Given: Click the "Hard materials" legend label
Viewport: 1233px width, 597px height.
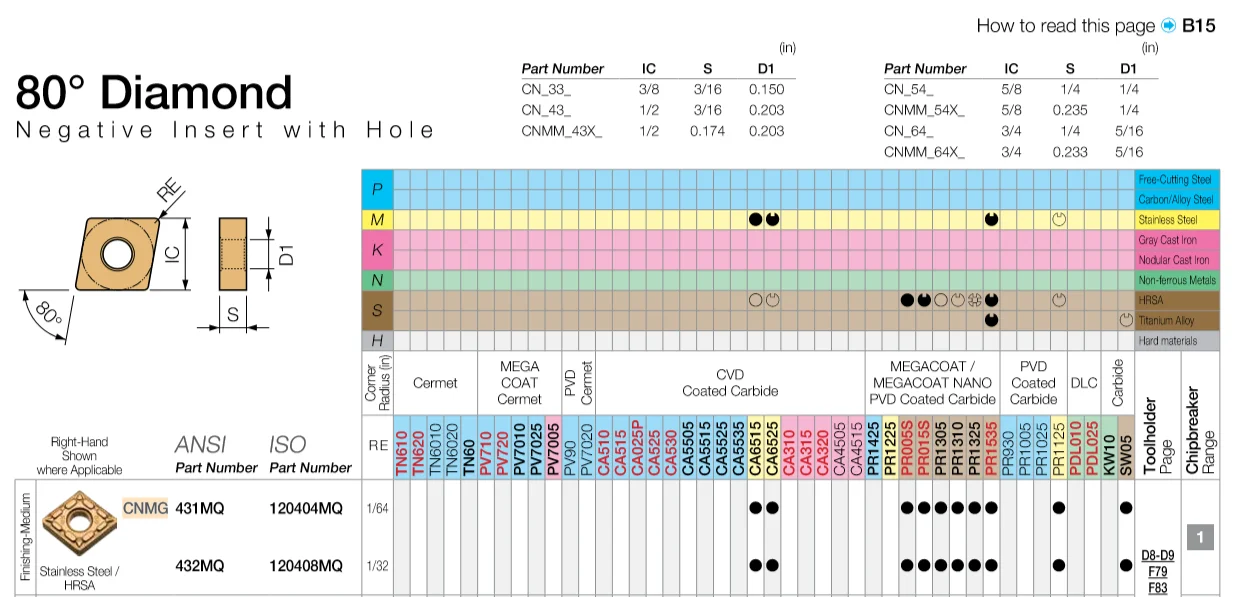Looking at the screenshot, I should pyautogui.click(x=1168, y=341).
